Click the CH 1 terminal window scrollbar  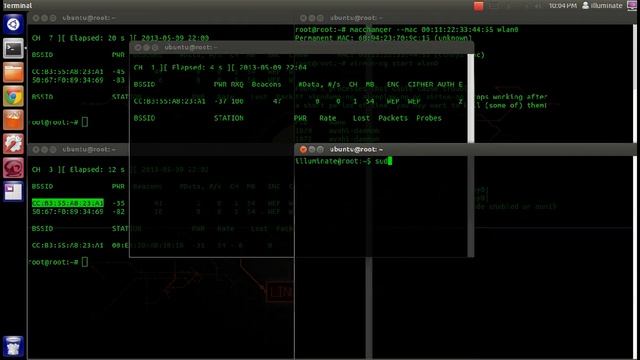(471, 98)
